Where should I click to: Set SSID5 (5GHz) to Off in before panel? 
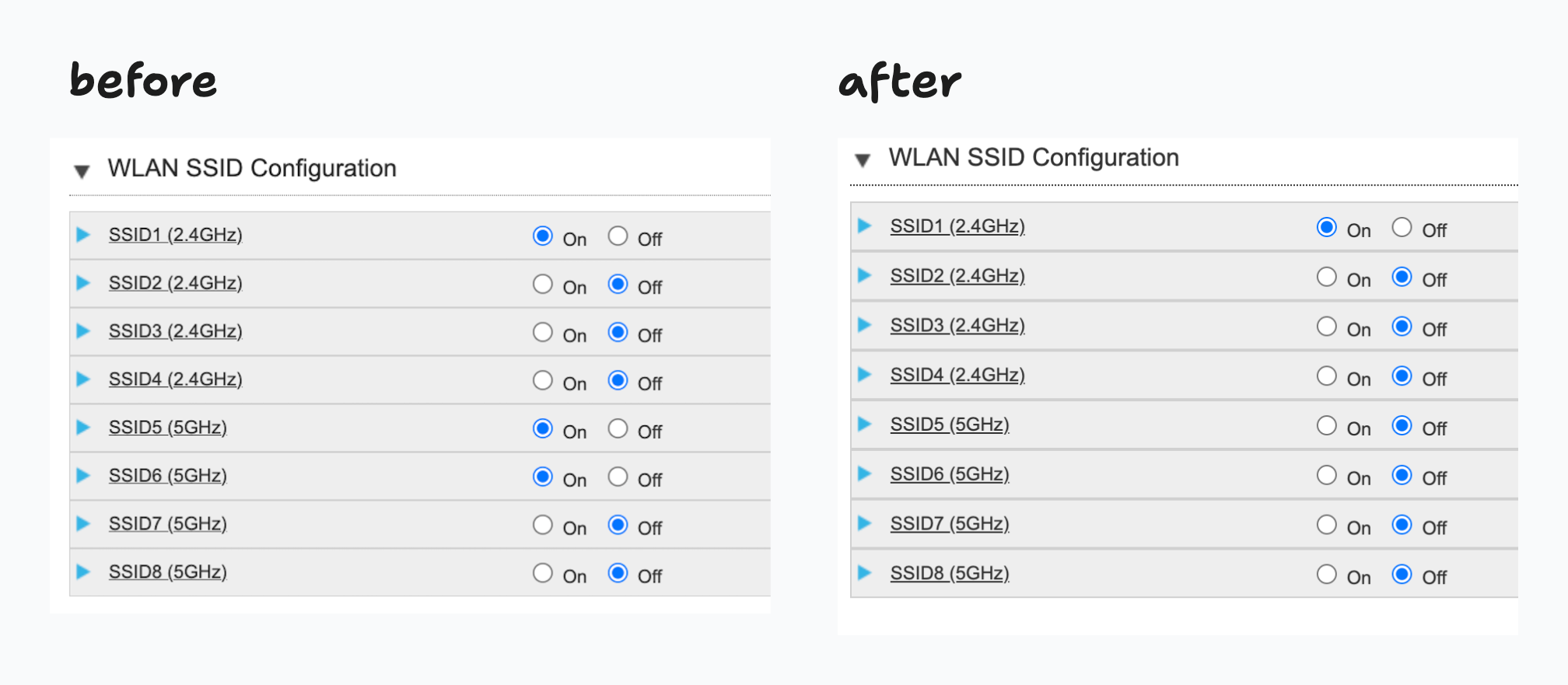point(618,428)
